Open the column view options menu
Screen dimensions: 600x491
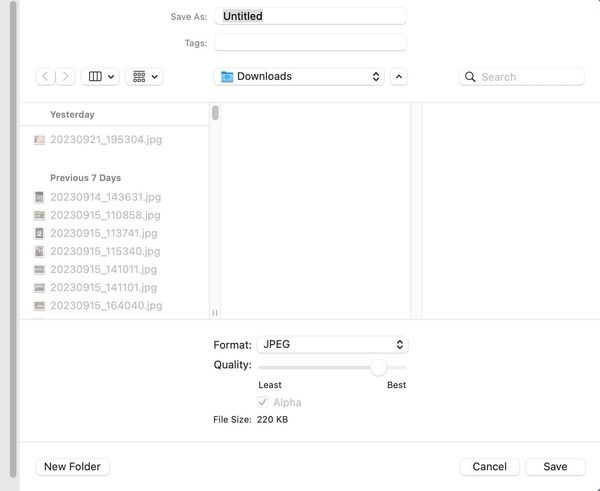point(100,77)
